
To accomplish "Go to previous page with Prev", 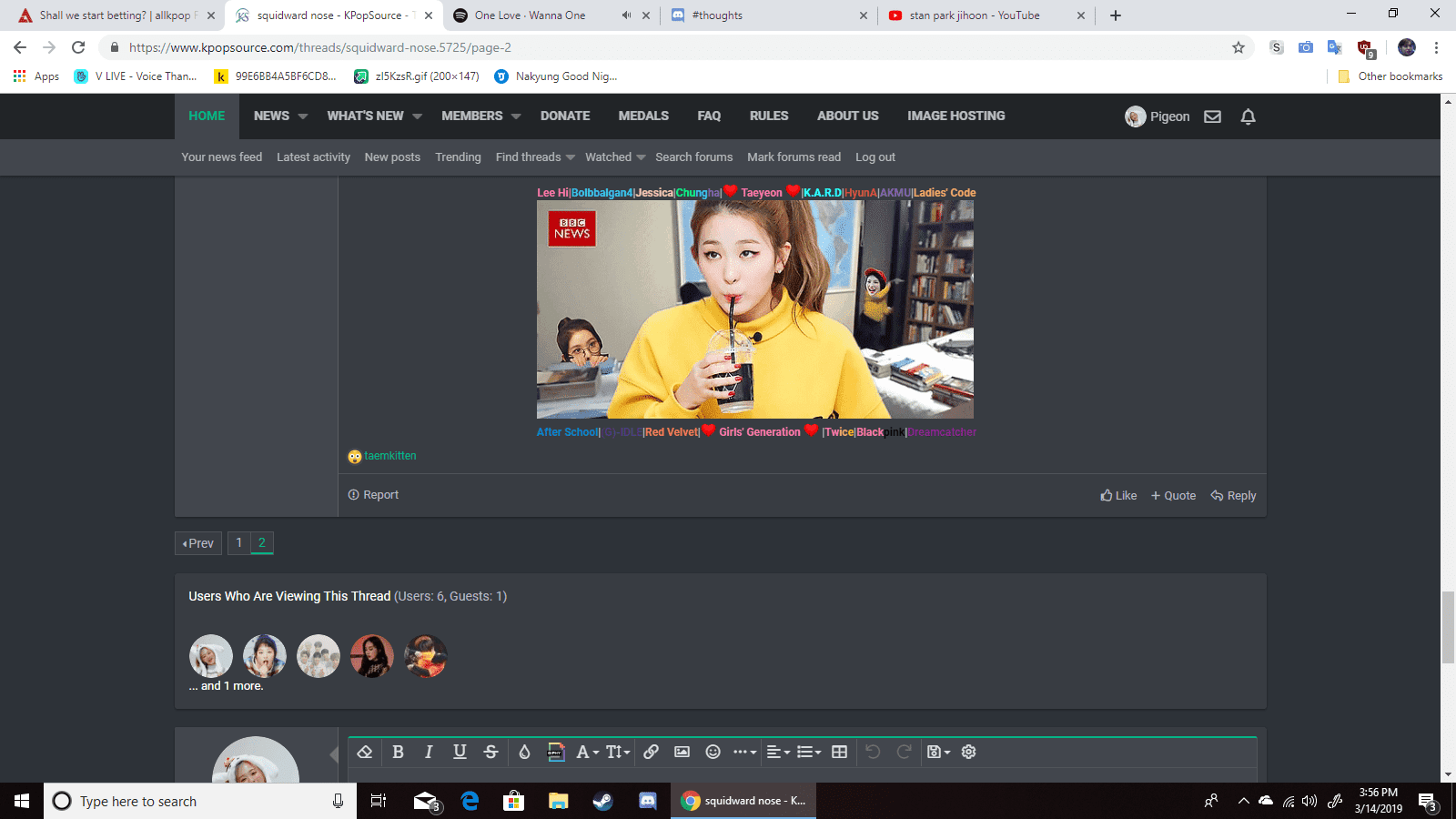I will 198,543.
